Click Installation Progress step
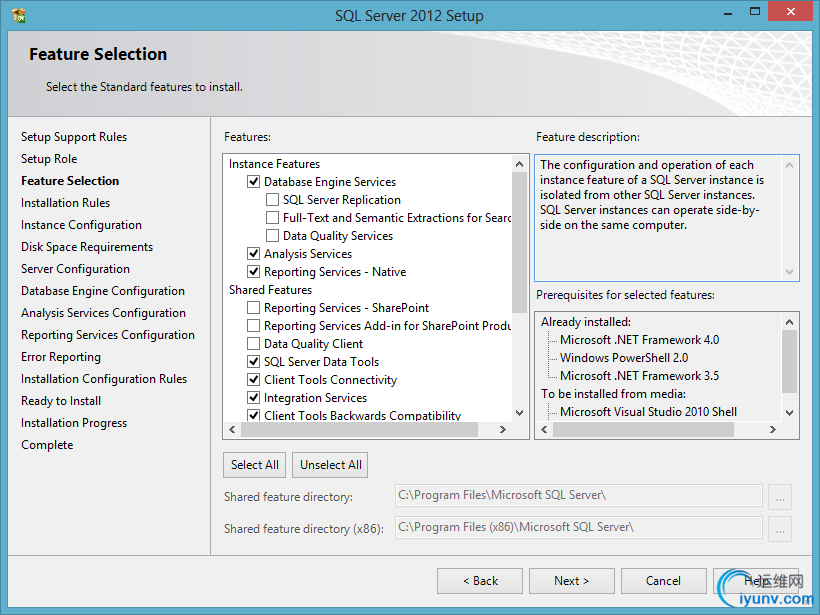The width and height of the screenshot is (820, 615). [74, 423]
